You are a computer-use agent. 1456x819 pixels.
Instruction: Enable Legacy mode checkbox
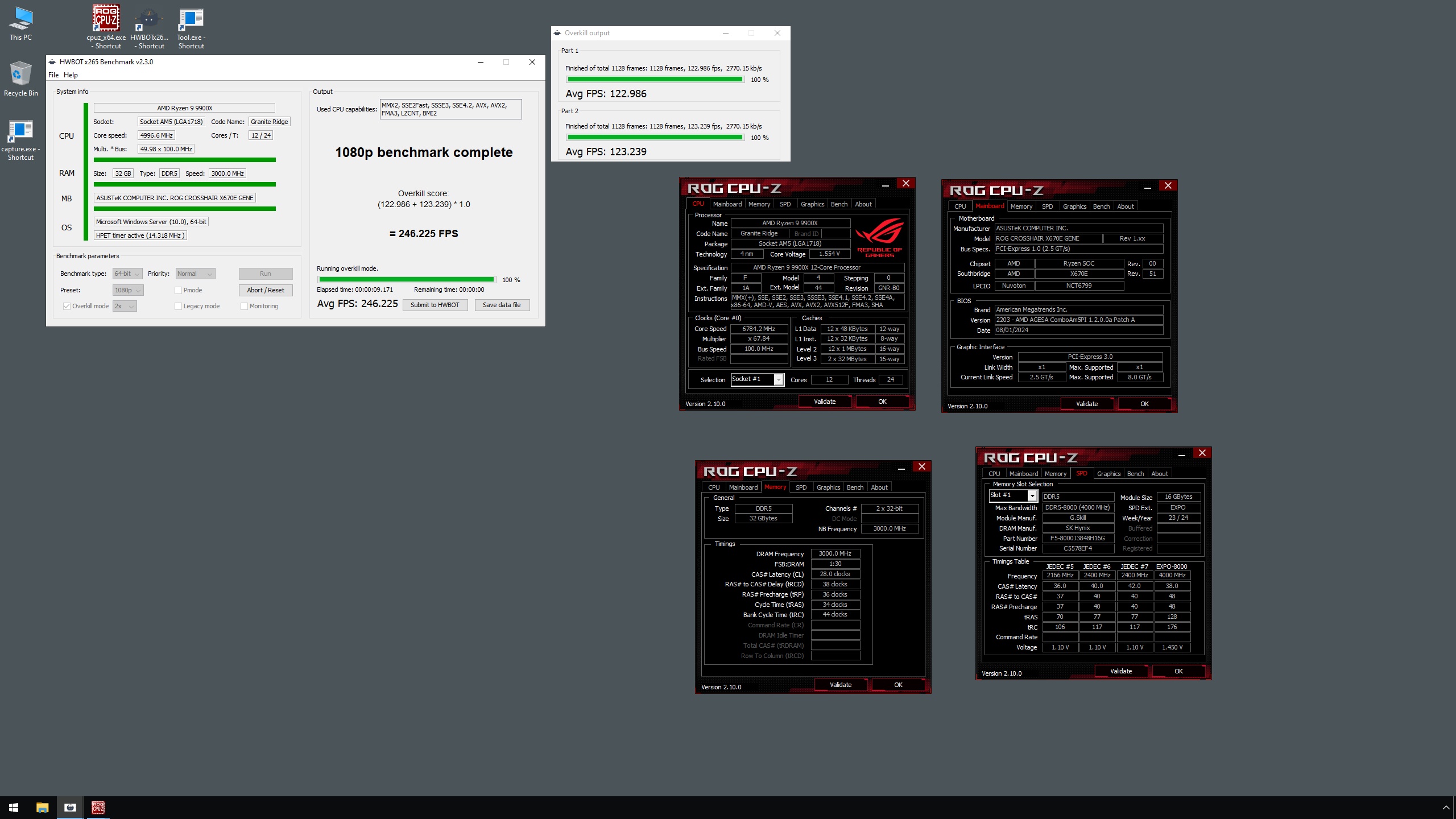[x=178, y=306]
